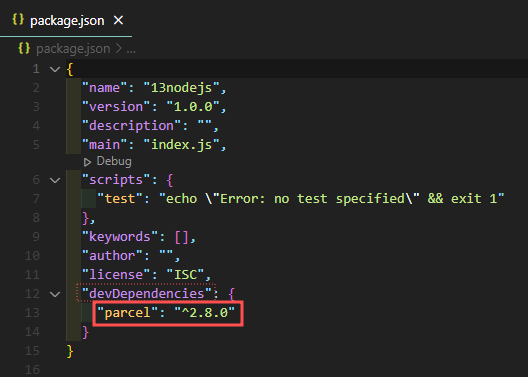Click the "parcel" dependency key
This screenshot has height=377, width=528.
click(128, 313)
